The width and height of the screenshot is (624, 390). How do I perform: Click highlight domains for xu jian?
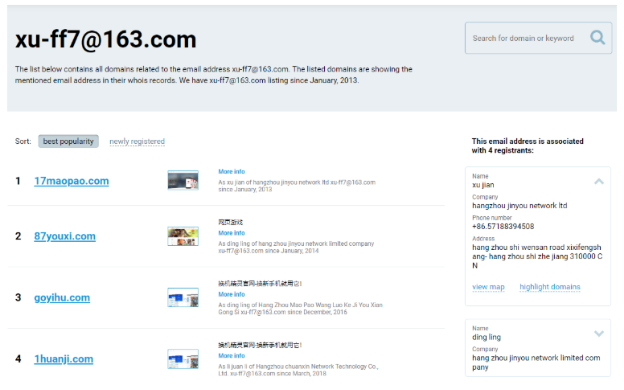550,287
